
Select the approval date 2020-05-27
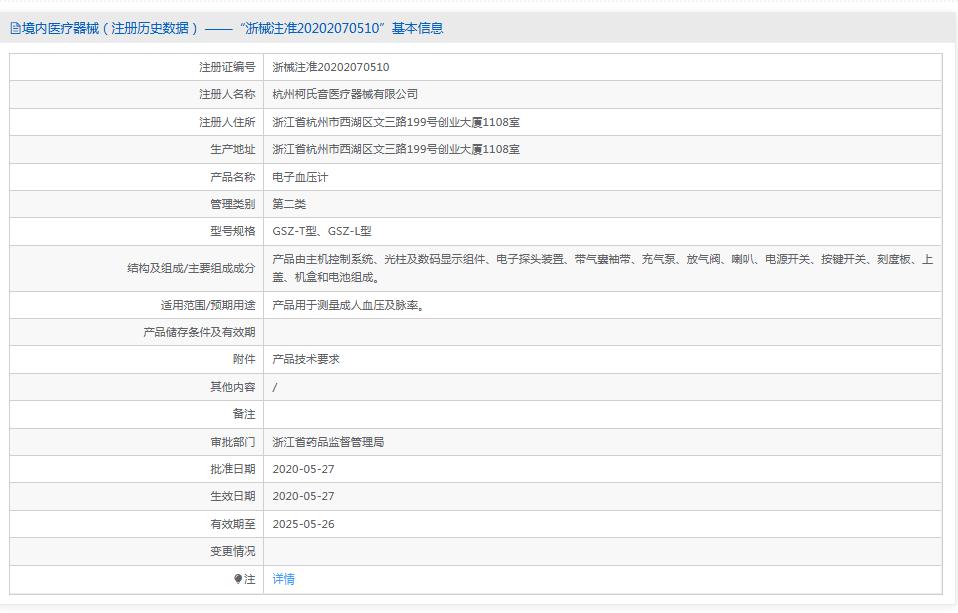(x=302, y=468)
